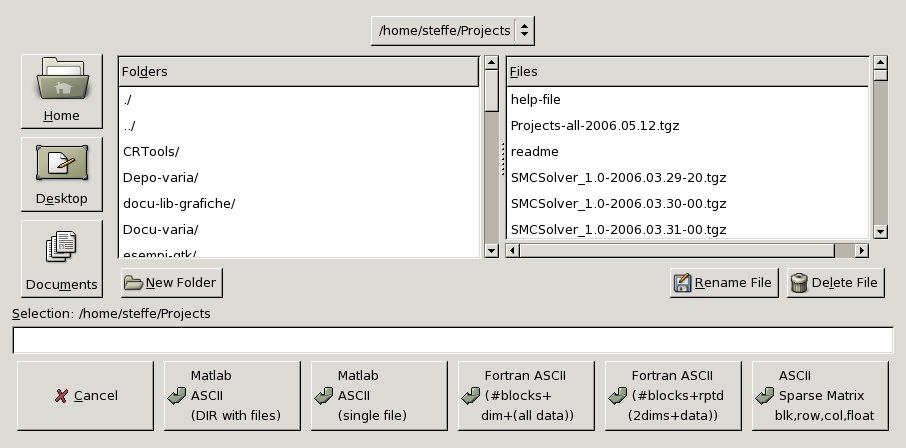Select Fortran ASCII #blocks+dim+(all data) format
Screen dimensions: 906x448
pos(525,396)
